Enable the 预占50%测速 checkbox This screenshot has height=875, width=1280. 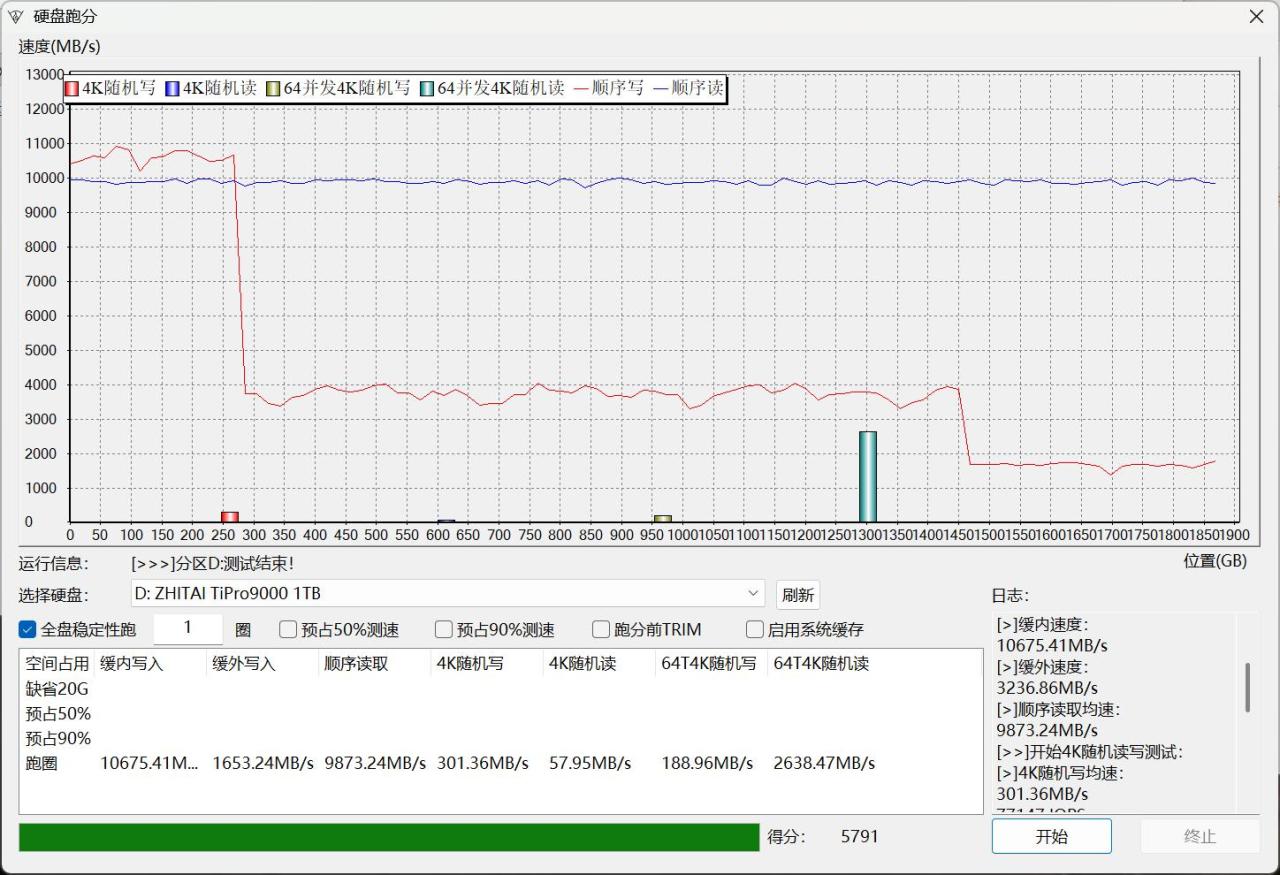point(288,629)
